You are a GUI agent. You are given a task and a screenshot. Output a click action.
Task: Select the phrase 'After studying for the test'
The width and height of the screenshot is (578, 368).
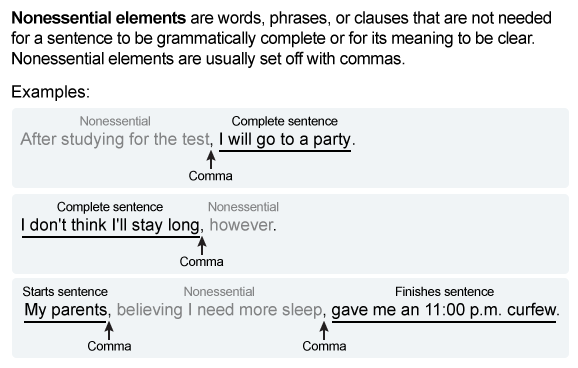coord(115,139)
